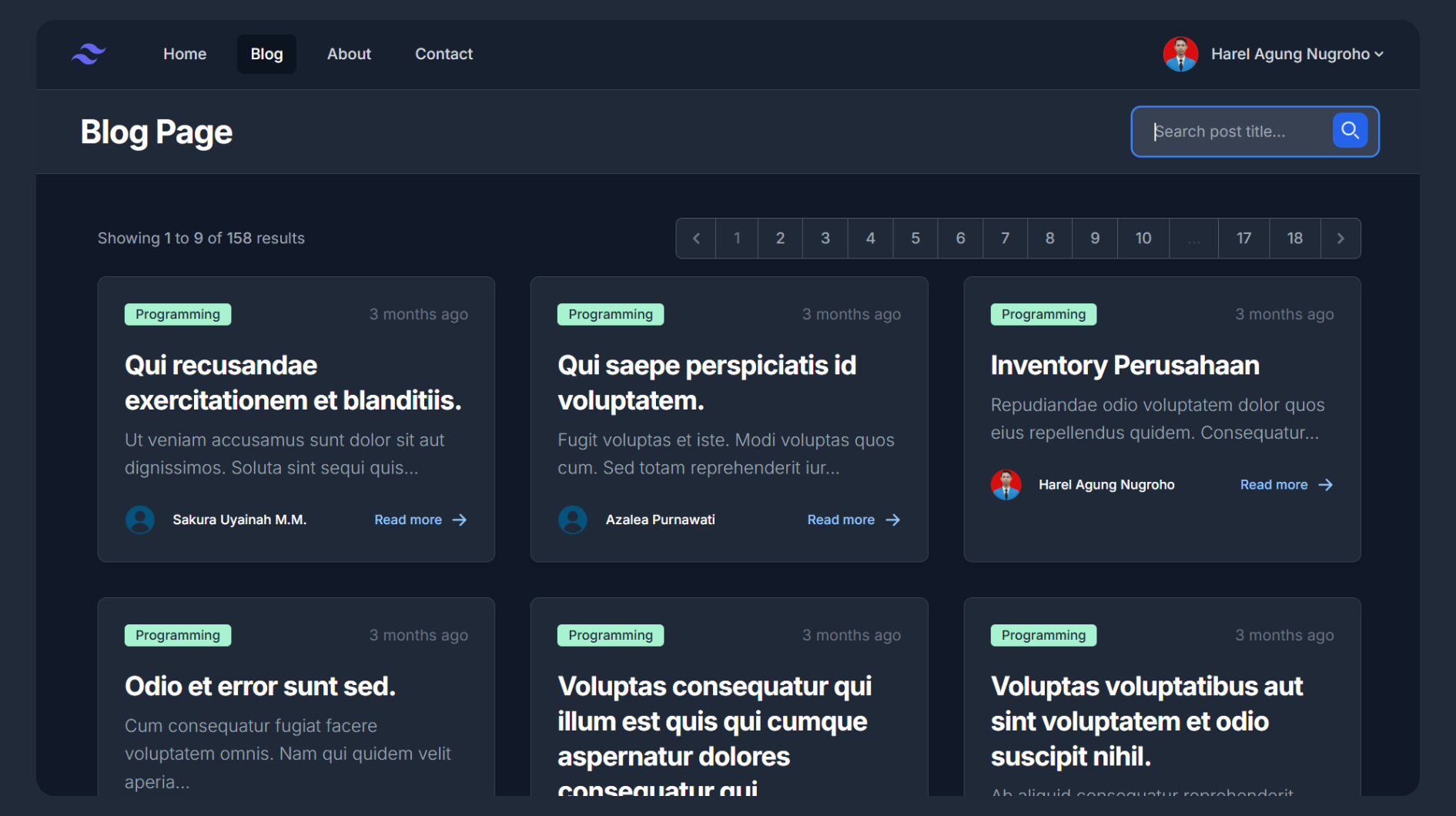Screen dimensions: 1456x816
Task: Open post Voluptas voluptatibus aut sint voluptatem
Action: (1146, 721)
